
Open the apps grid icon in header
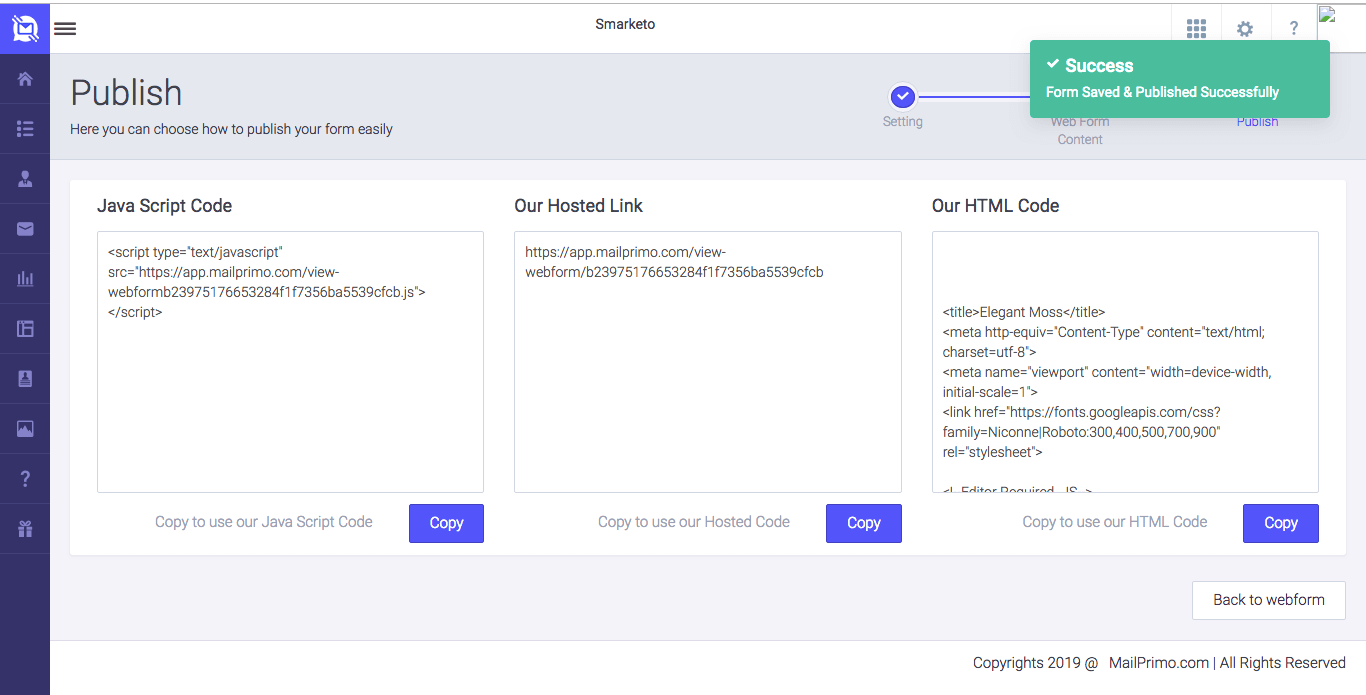(1196, 28)
